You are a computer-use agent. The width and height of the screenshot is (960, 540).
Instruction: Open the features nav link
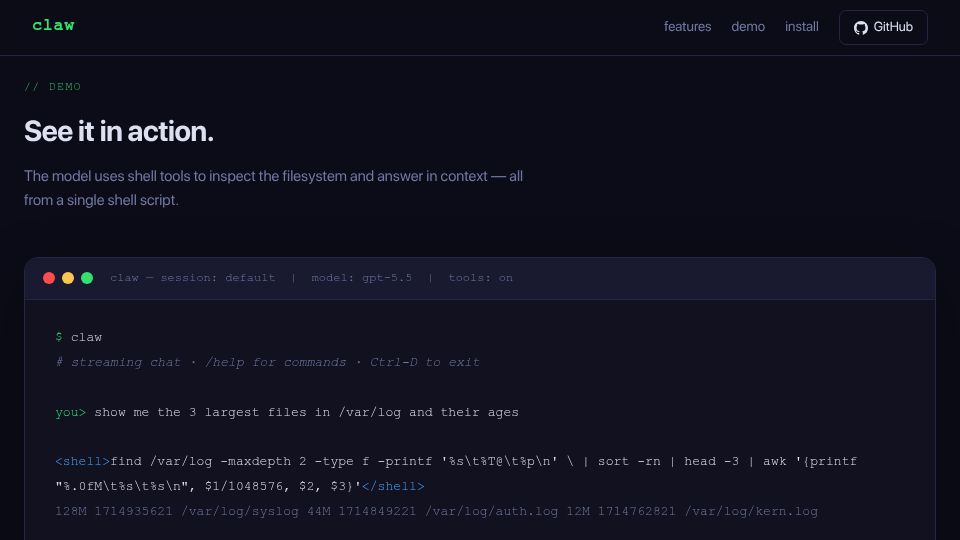[x=688, y=27]
